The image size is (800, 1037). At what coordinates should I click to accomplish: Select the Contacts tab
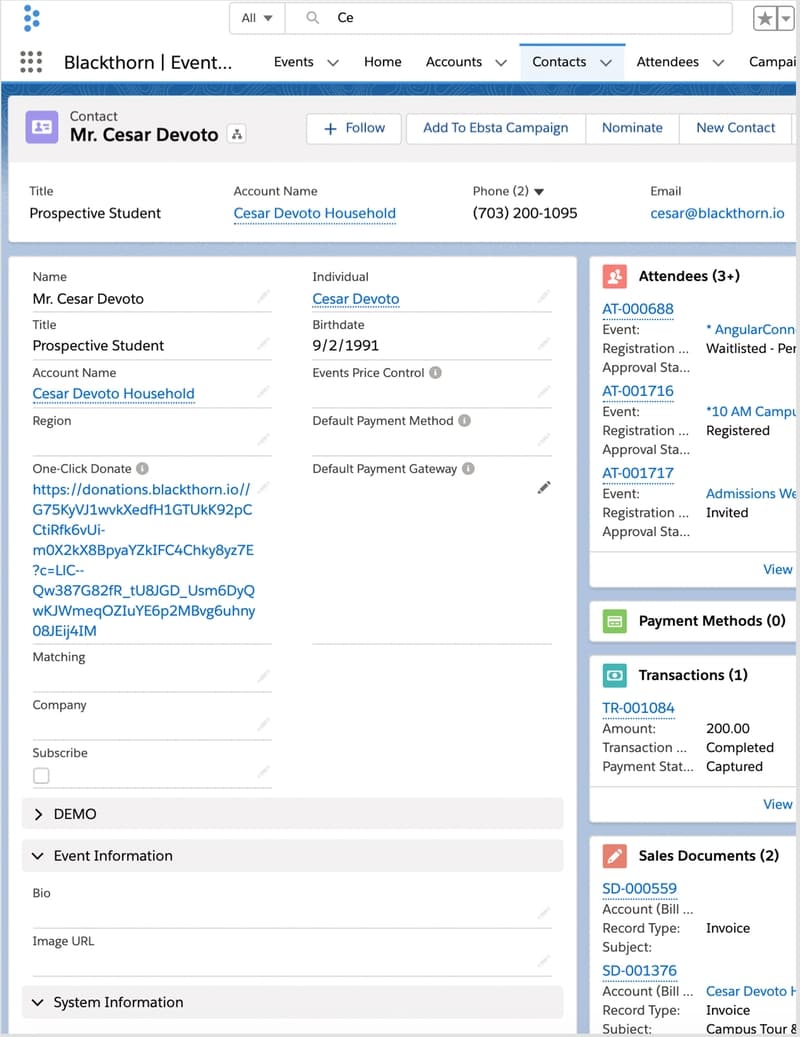(x=559, y=62)
